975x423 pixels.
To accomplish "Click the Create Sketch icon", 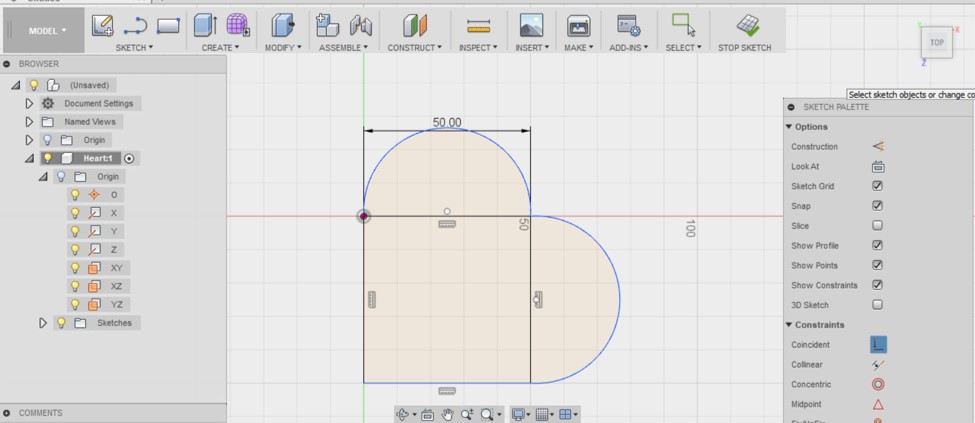I will point(103,26).
